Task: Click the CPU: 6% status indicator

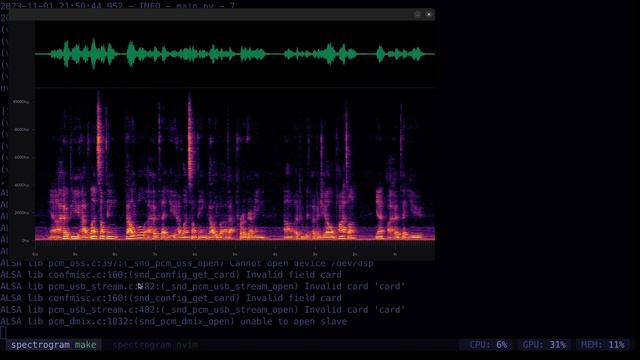Action: 488,345
